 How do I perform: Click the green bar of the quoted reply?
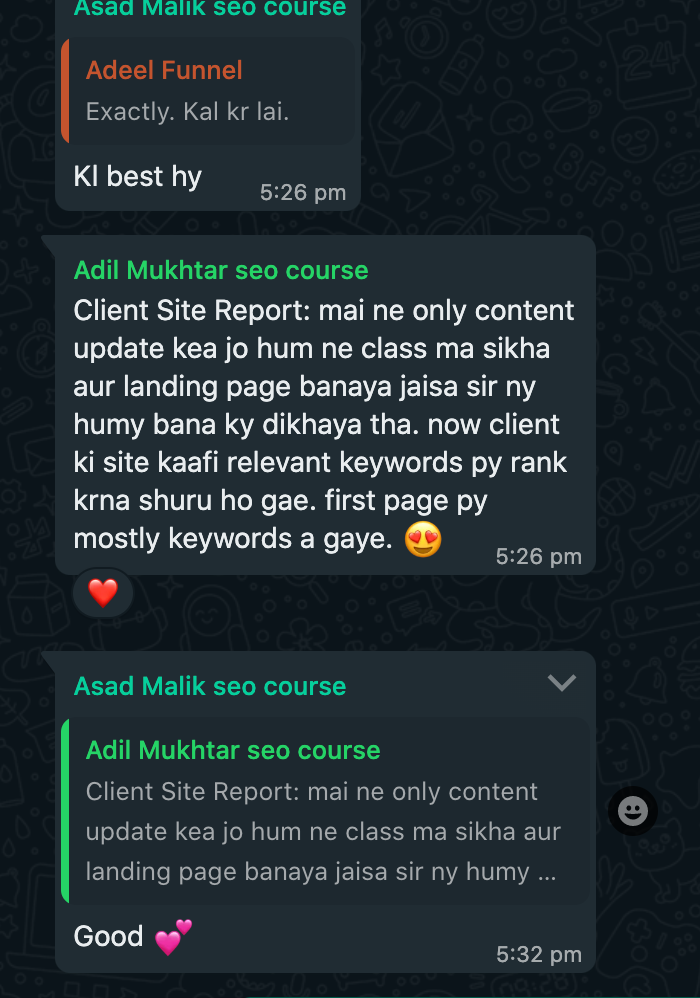click(65, 811)
